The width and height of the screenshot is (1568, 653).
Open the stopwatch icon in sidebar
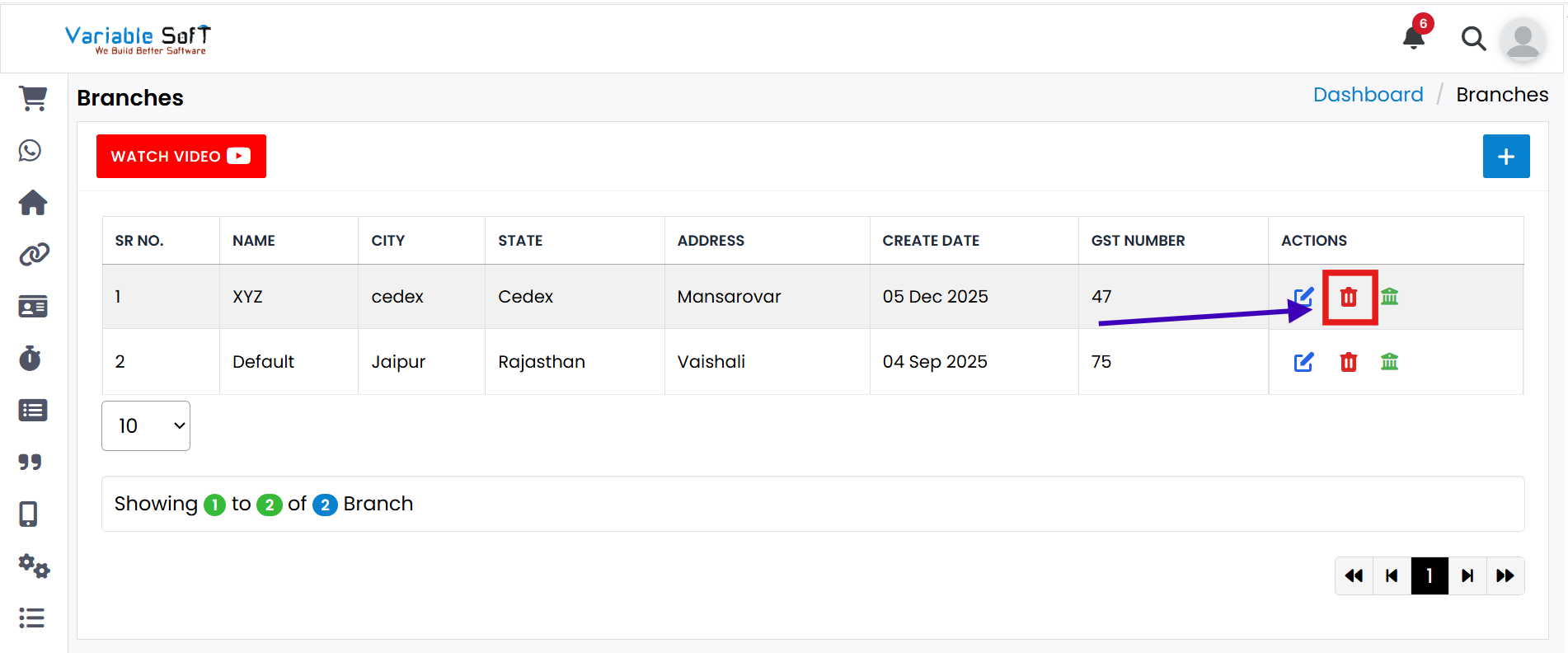click(31, 359)
